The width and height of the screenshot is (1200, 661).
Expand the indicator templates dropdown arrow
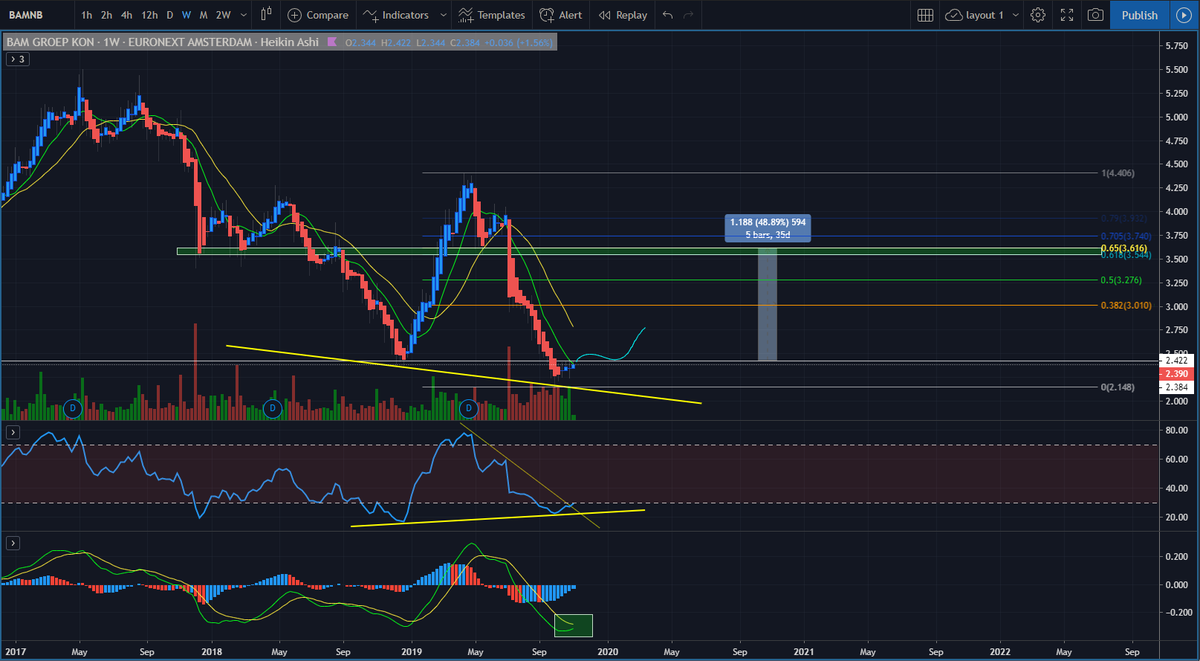point(445,15)
